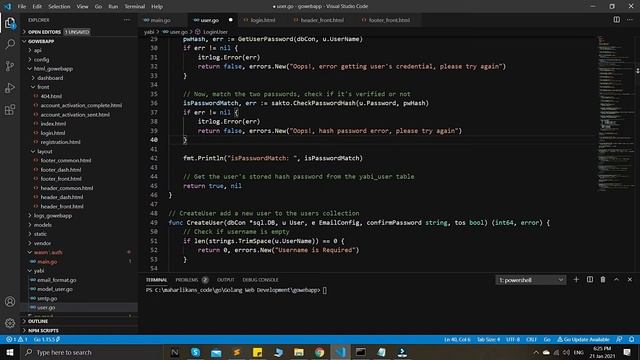Image resolution: width=640 pixels, height=360 pixels.
Task: Click Tab Size: 4 in status bar
Action: point(488,339)
